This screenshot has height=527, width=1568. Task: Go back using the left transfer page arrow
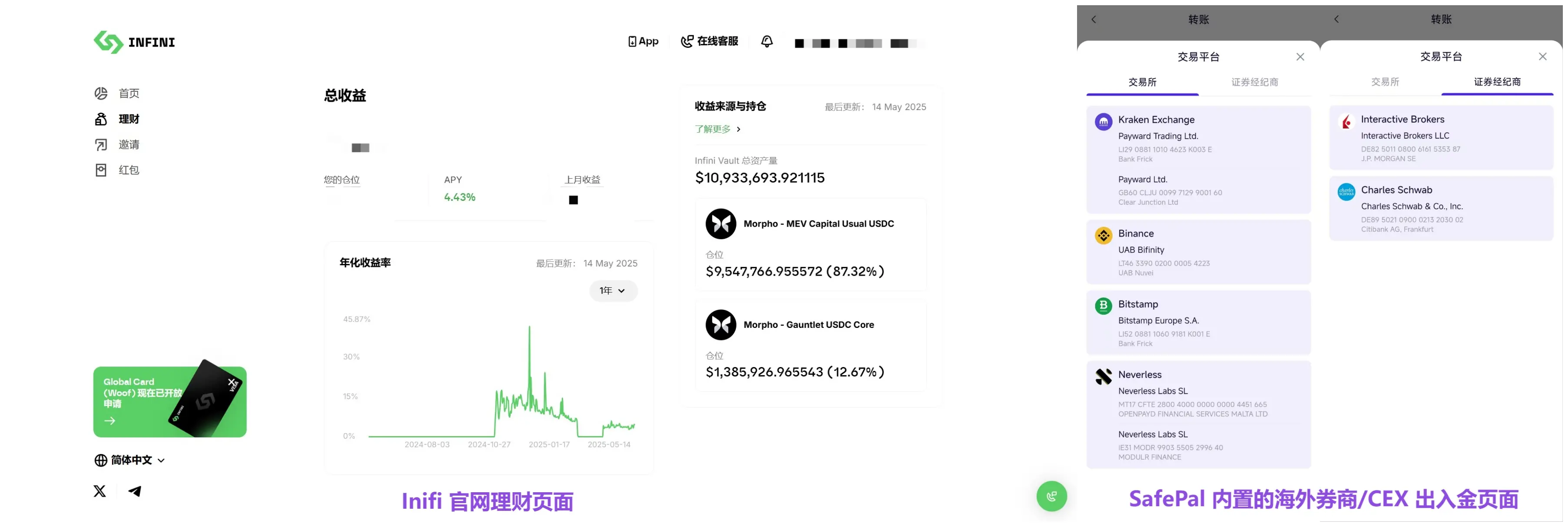pyautogui.click(x=1094, y=20)
